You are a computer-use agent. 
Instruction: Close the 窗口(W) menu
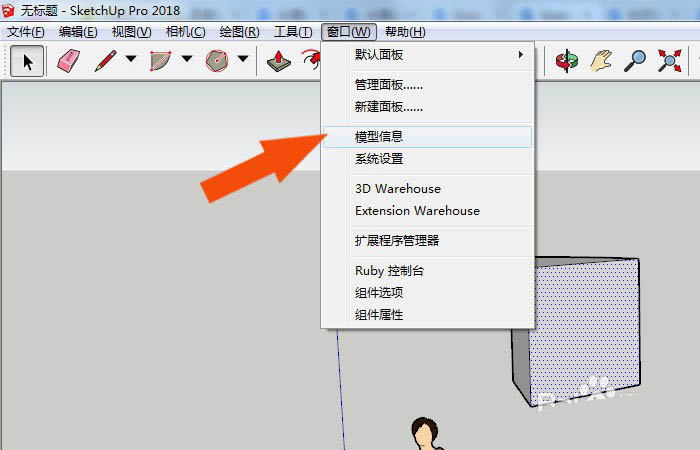coord(349,32)
